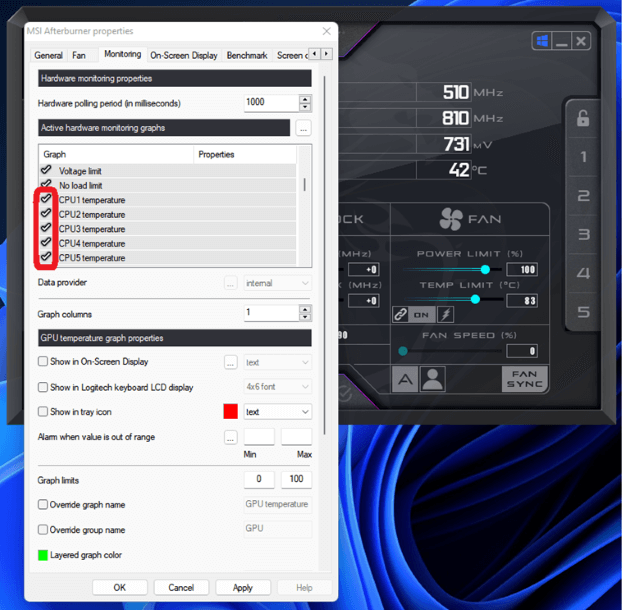Click the Apply button
This screenshot has height=610, width=622.
click(x=243, y=587)
